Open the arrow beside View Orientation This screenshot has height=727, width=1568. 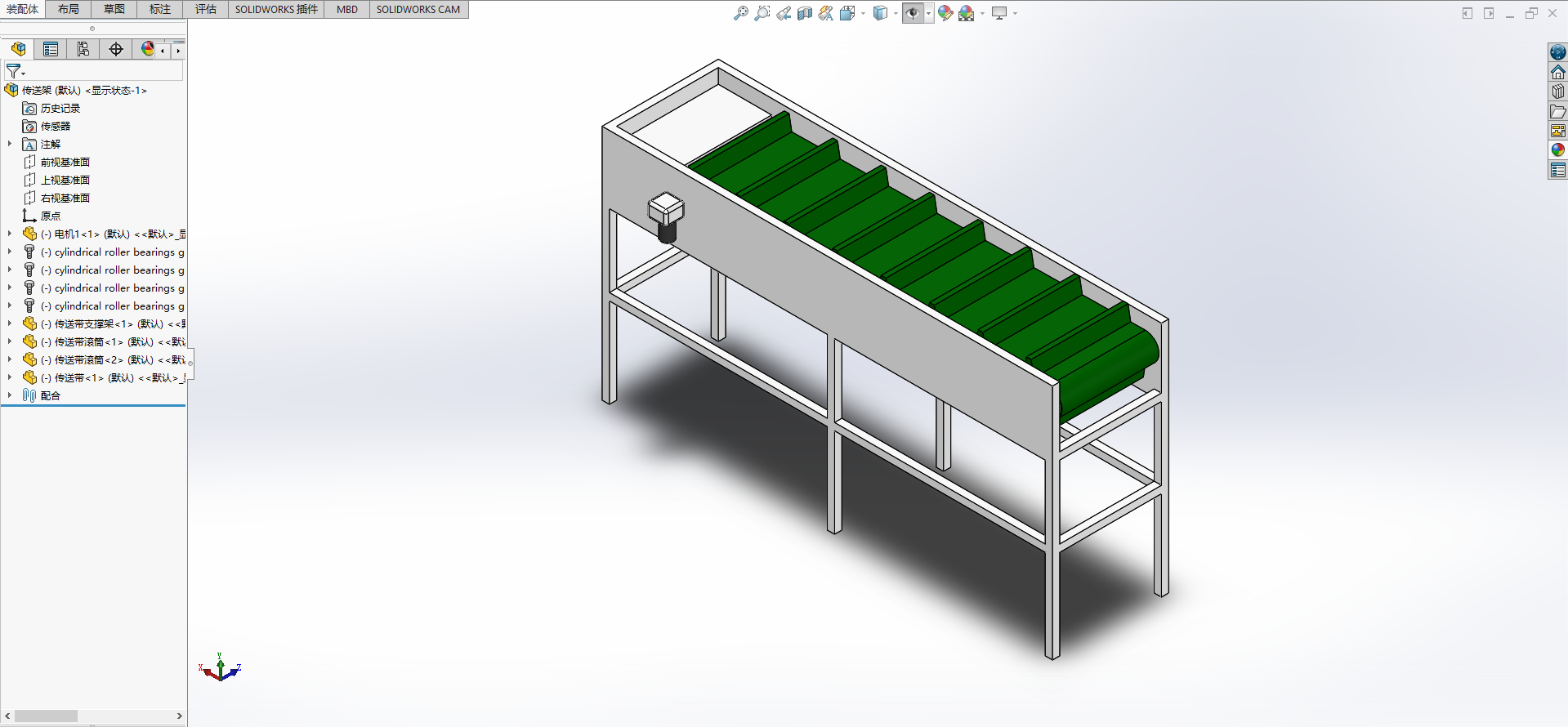tap(863, 13)
